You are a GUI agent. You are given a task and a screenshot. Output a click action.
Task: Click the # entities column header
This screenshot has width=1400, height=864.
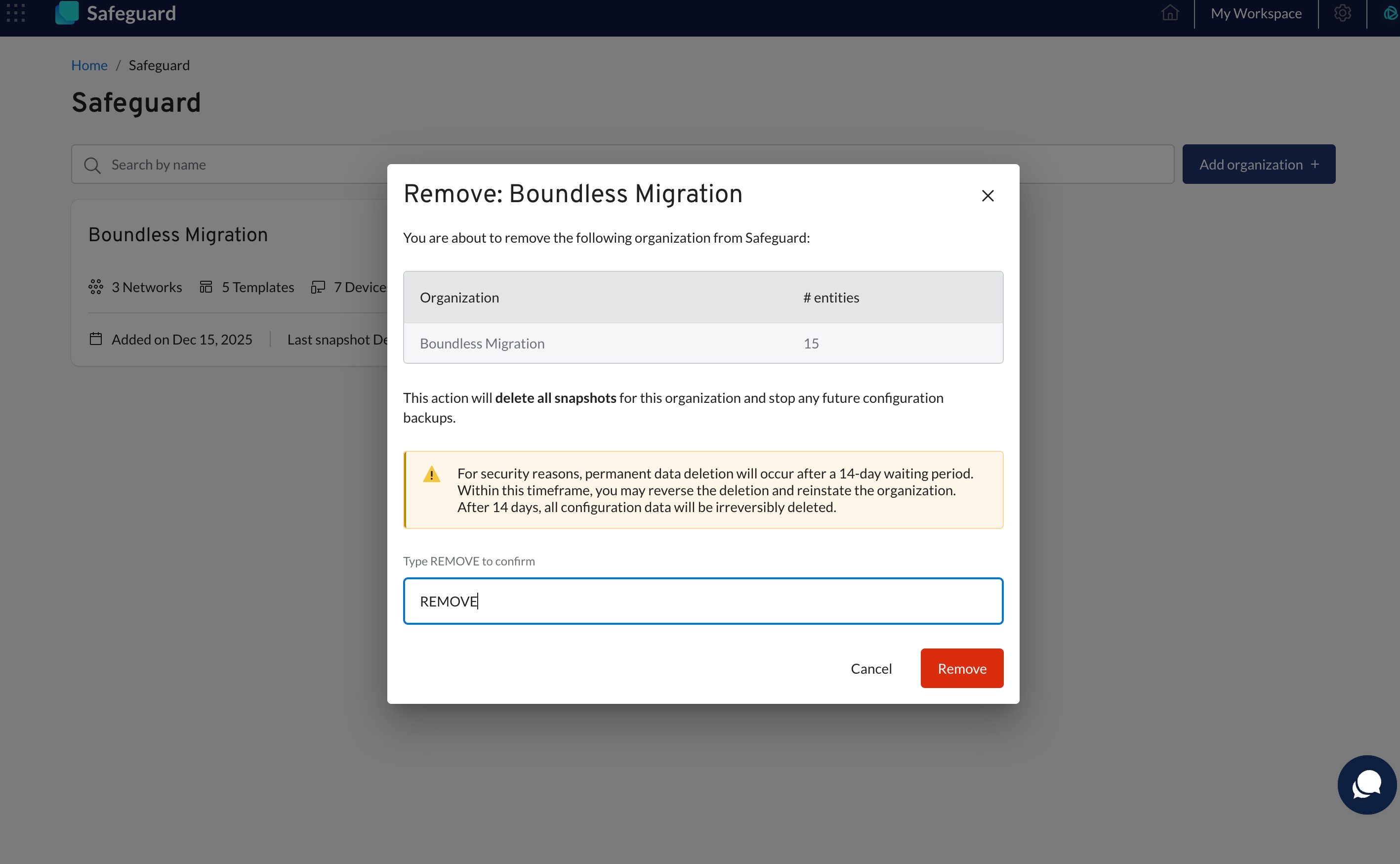coord(831,298)
